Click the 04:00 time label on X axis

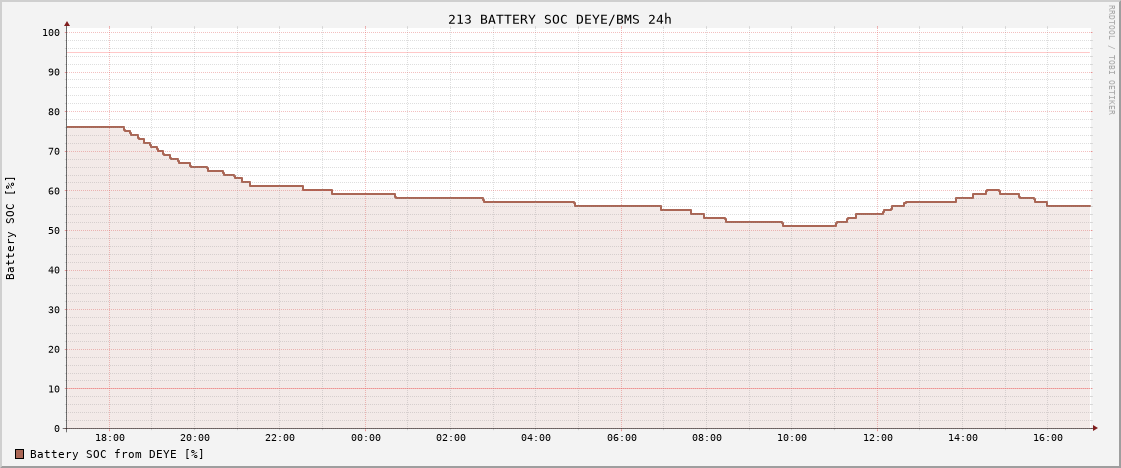point(536,438)
